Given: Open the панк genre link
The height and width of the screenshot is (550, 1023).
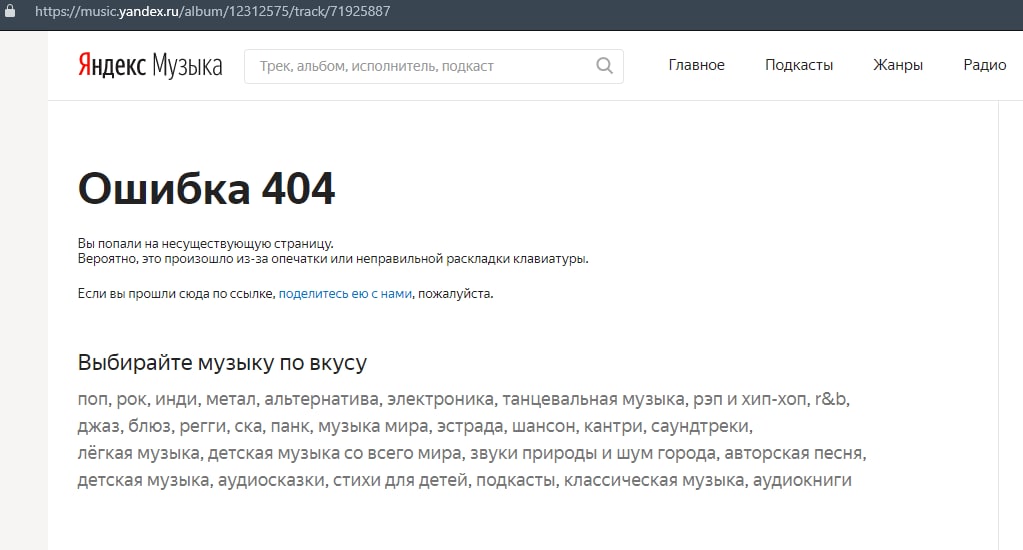Looking at the screenshot, I should (290, 427).
